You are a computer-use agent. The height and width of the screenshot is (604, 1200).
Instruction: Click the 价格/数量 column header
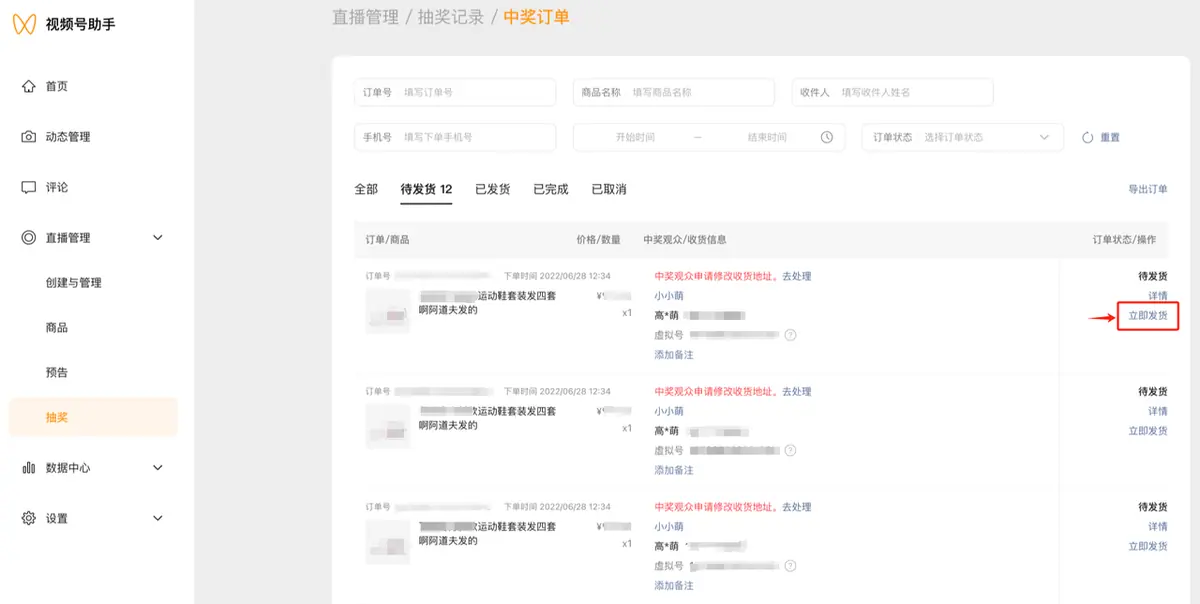pyautogui.click(x=598, y=240)
